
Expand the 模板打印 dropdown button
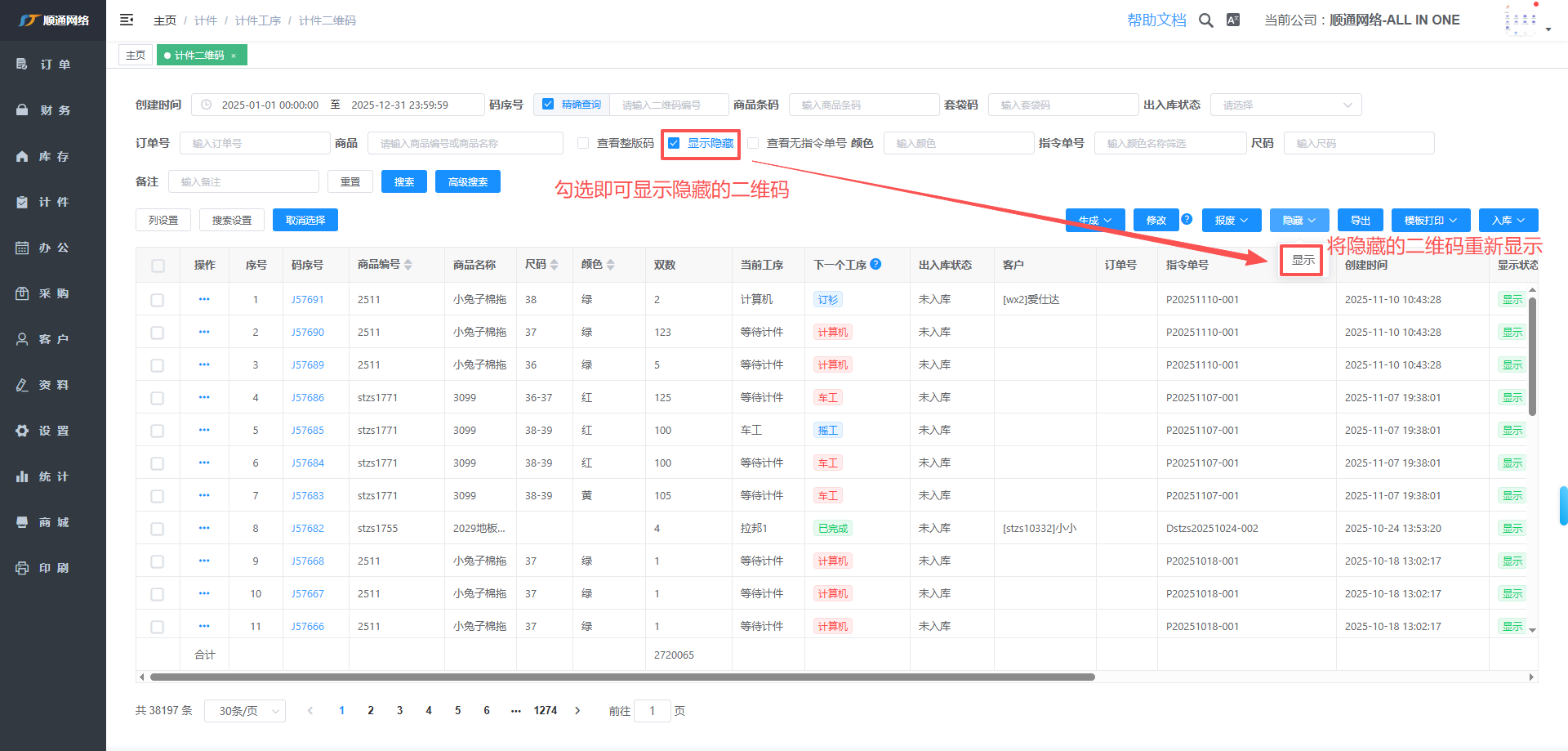tap(1430, 221)
